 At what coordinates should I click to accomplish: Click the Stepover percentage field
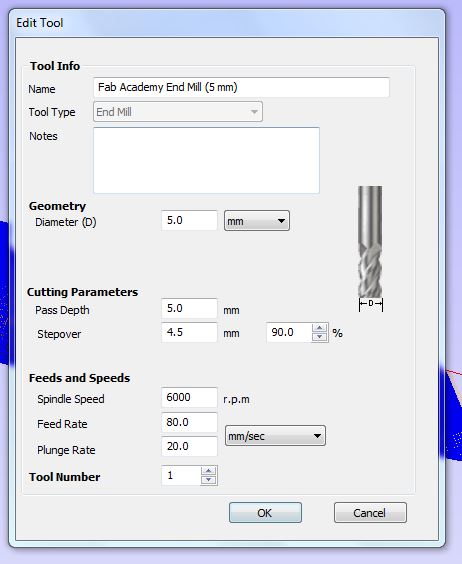pyautogui.click(x=290, y=332)
